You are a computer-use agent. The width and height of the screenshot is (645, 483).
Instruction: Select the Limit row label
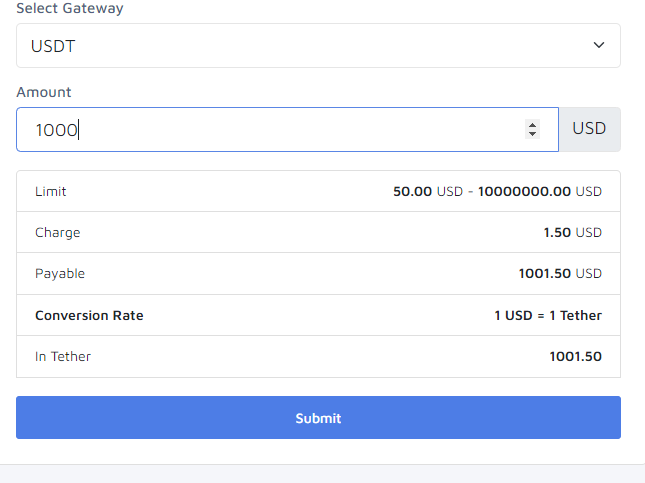tap(51, 191)
